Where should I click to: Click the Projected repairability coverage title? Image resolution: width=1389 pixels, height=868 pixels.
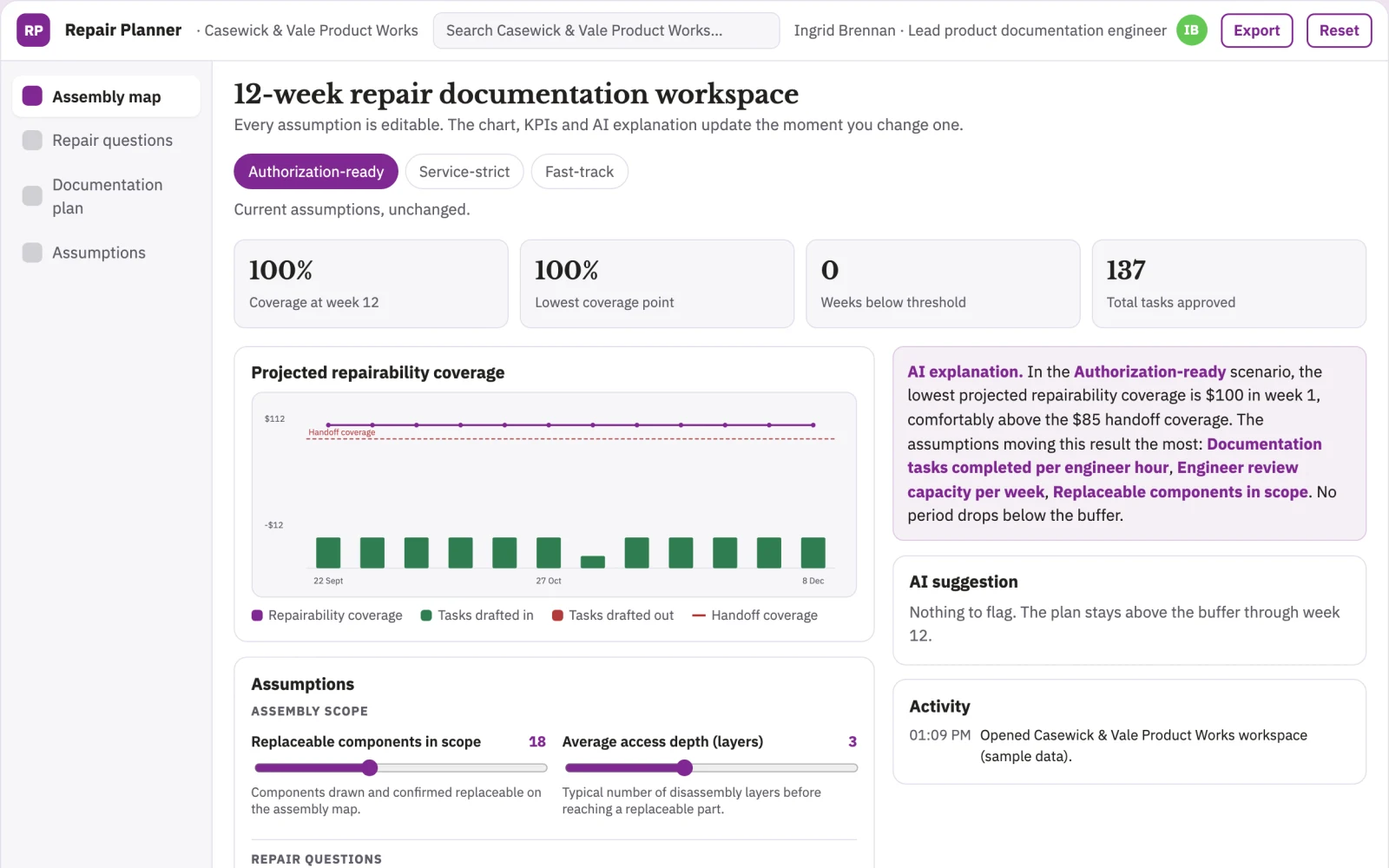click(x=378, y=372)
